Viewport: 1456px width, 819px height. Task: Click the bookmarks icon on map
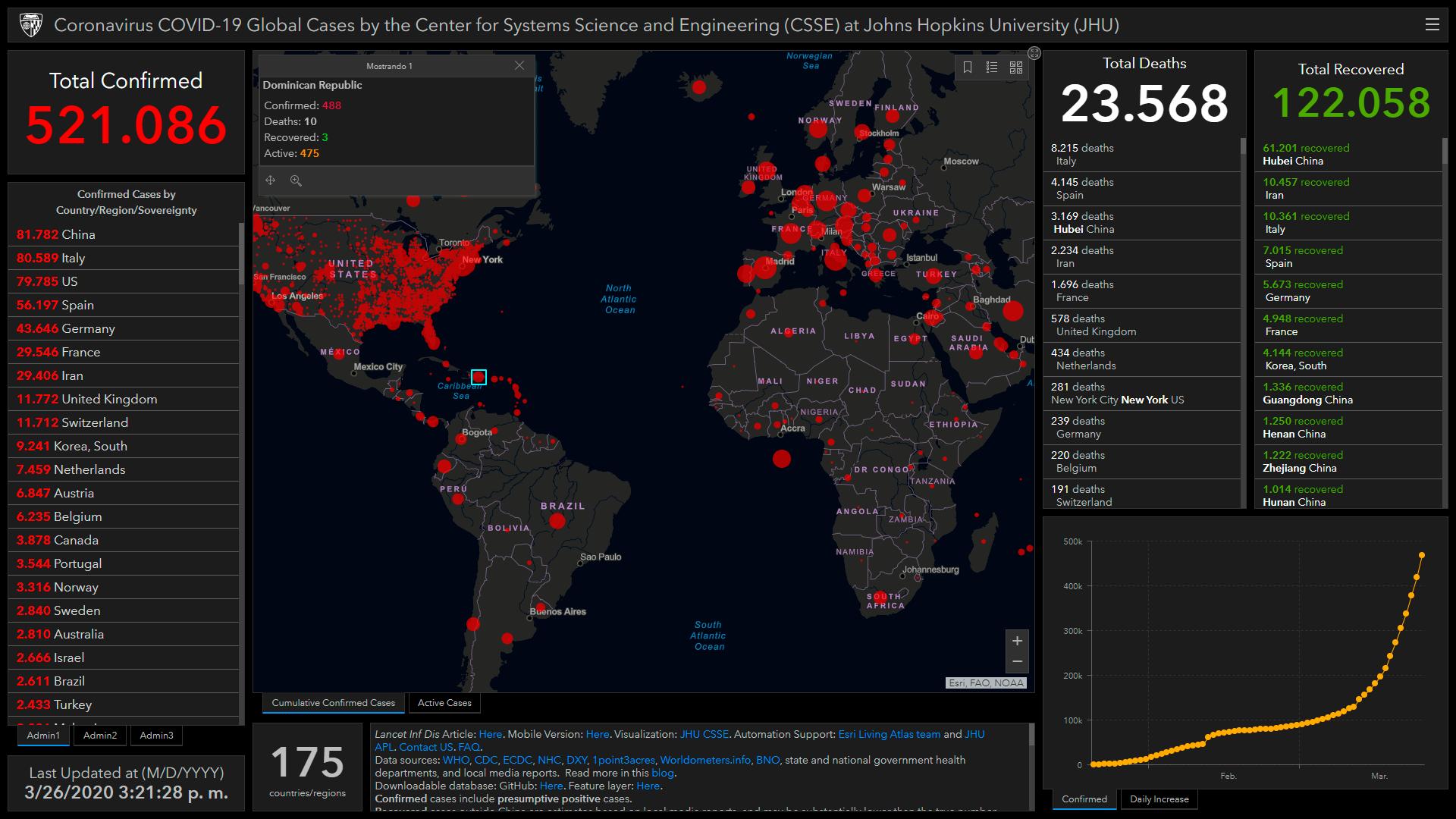point(968,67)
